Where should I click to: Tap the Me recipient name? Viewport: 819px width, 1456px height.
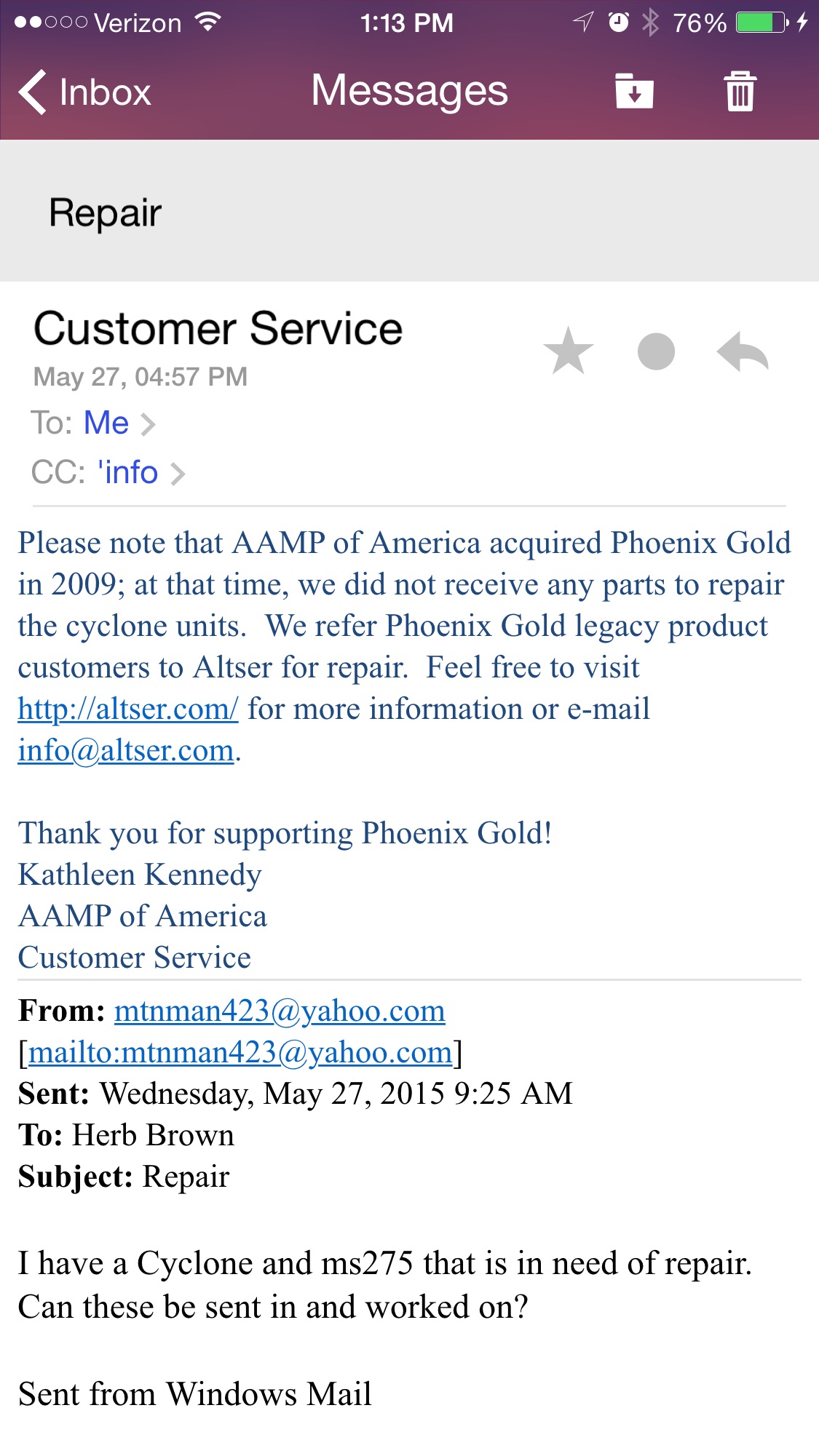click(x=106, y=423)
